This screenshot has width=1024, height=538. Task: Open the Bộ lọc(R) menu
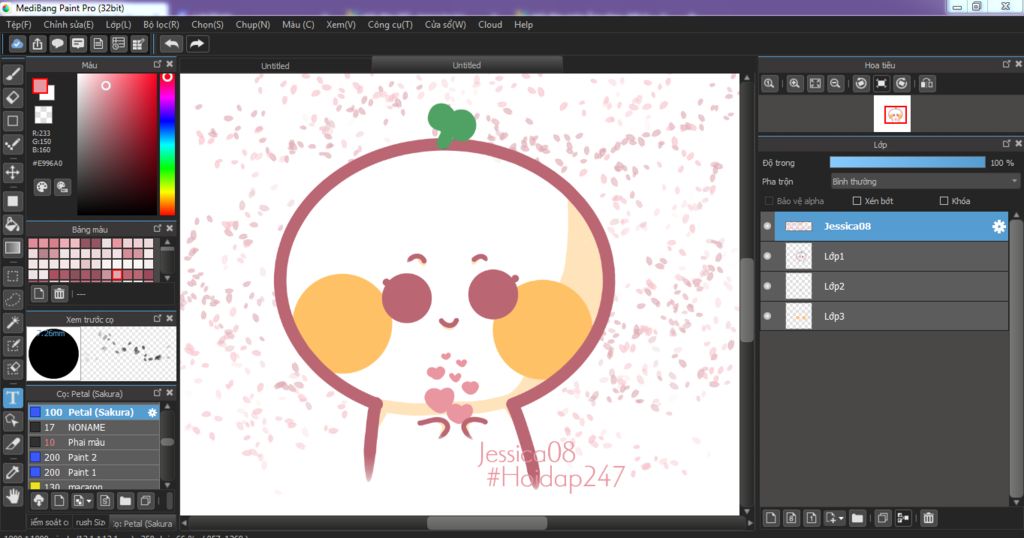coord(161,24)
